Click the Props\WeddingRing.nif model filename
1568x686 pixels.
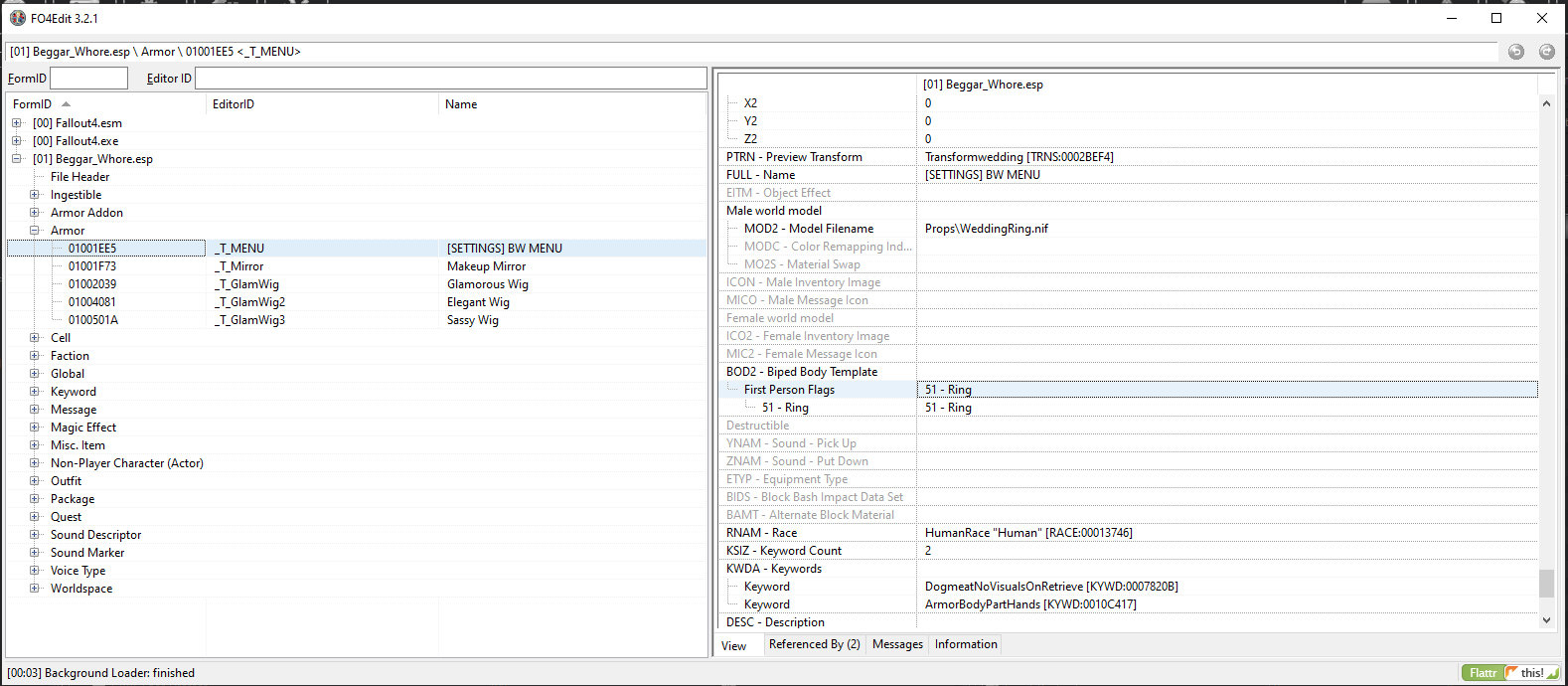click(987, 229)
